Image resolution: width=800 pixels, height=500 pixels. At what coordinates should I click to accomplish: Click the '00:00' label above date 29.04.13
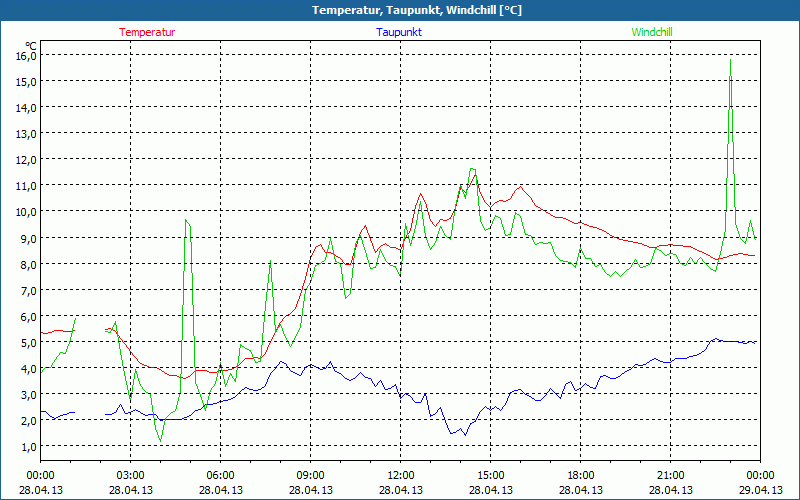[x=761, y=476]
